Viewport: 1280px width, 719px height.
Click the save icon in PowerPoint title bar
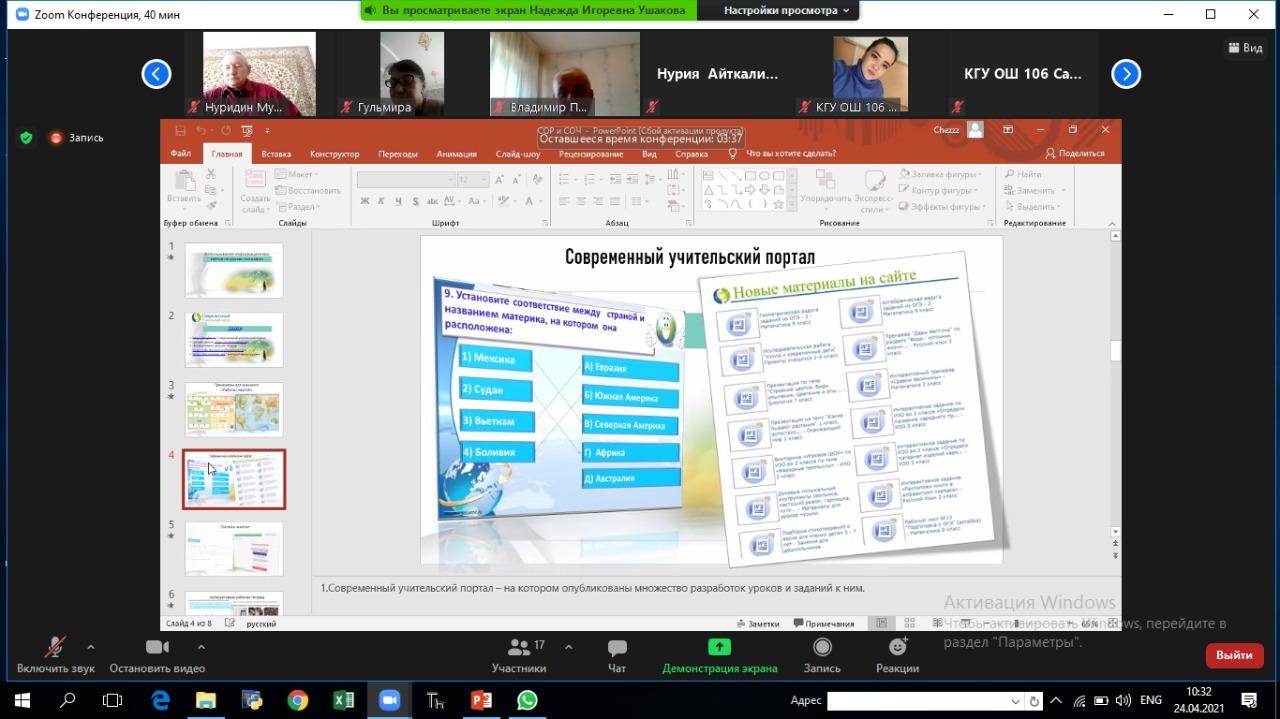pyautogui.click(x=180, y=130)
